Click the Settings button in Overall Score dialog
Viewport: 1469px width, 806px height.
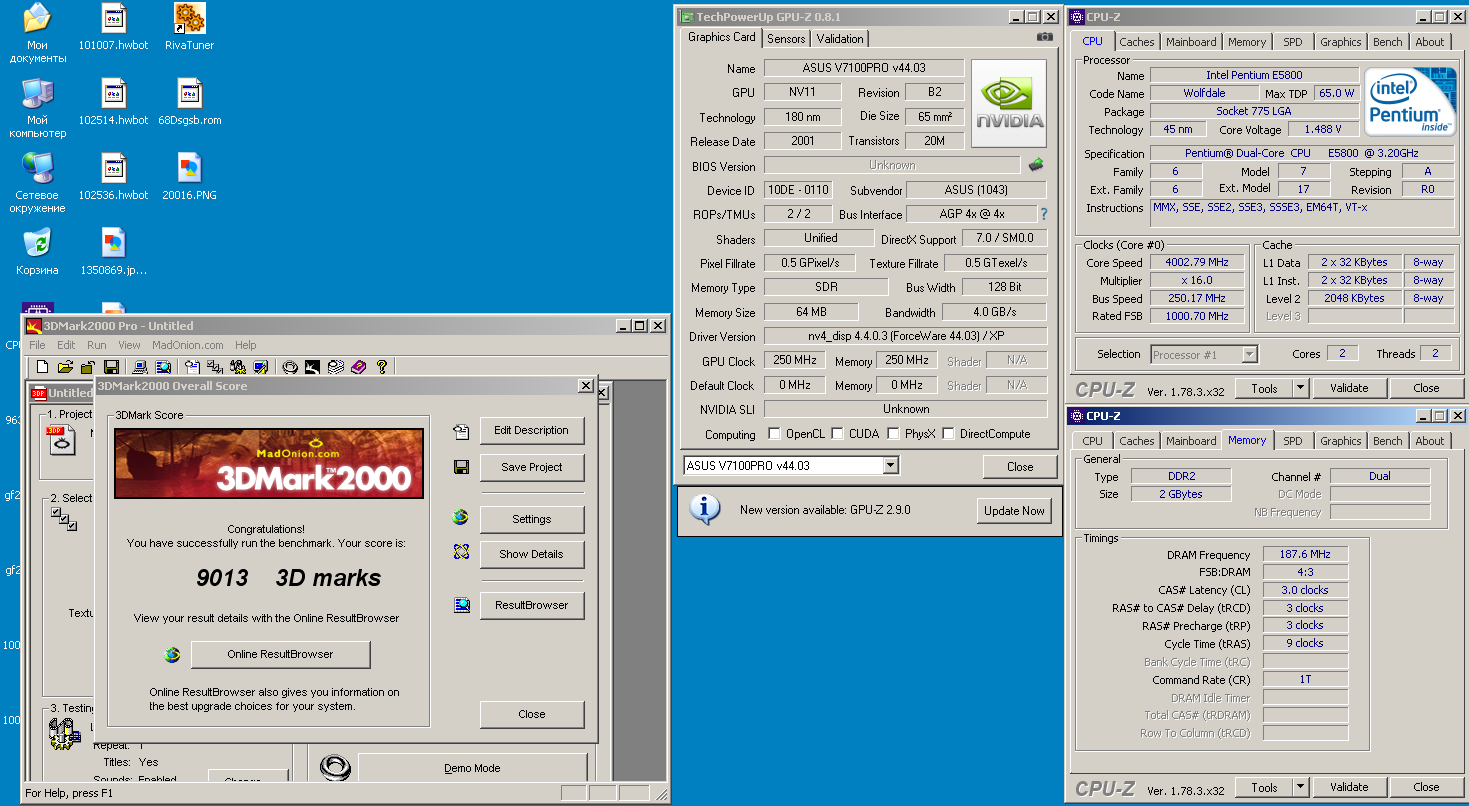tap(532, 519)
